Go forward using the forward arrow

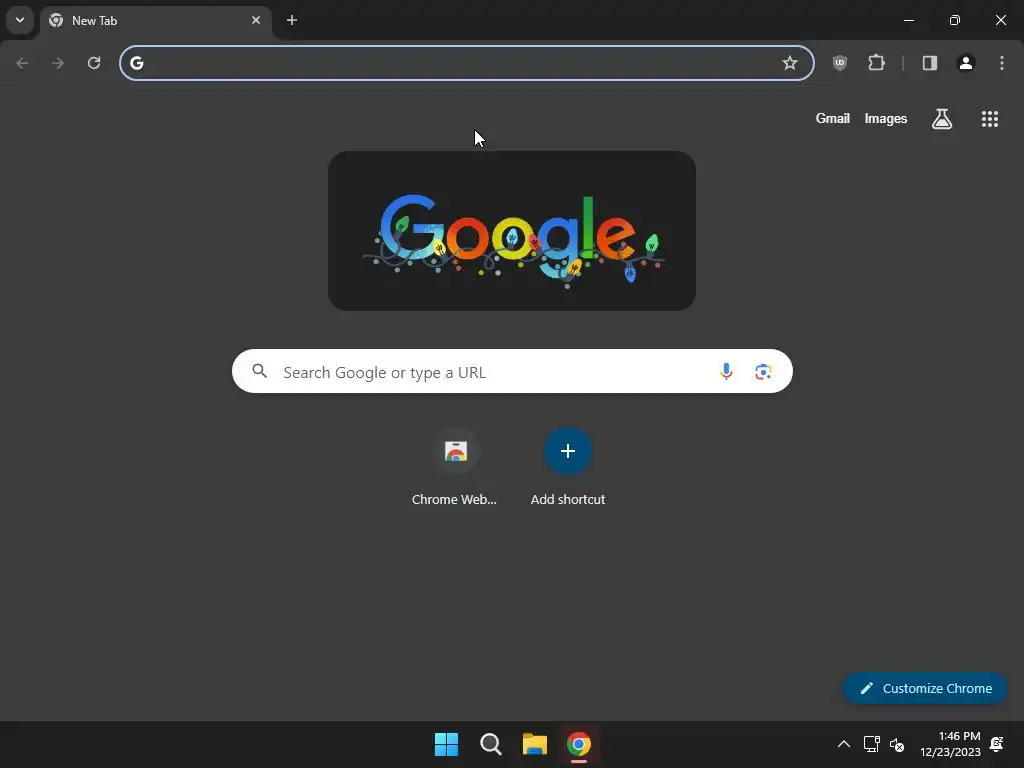click(x=58, y=63)
